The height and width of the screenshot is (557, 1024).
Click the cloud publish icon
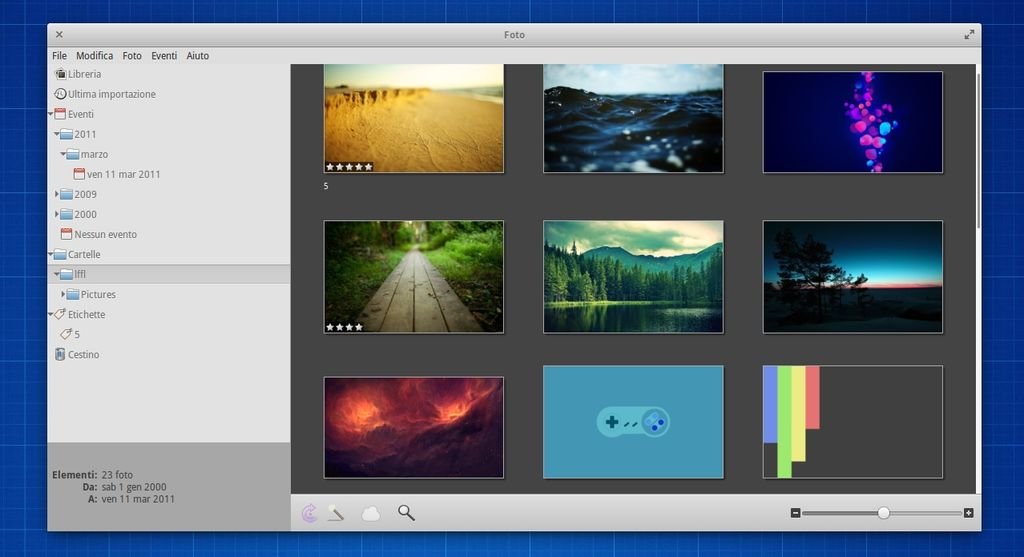pyautogui.click(x=371, y=513)
